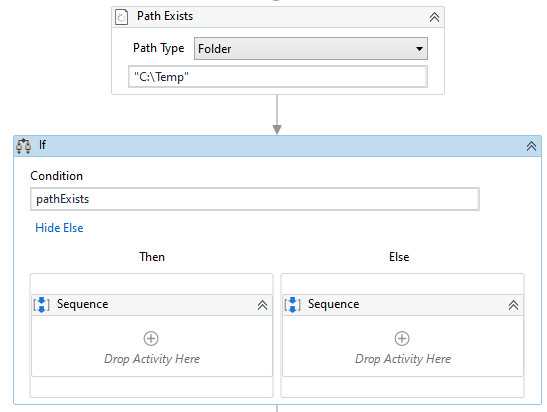
Task: Select the Then Sequence header label
Action: tap(82, 304)
